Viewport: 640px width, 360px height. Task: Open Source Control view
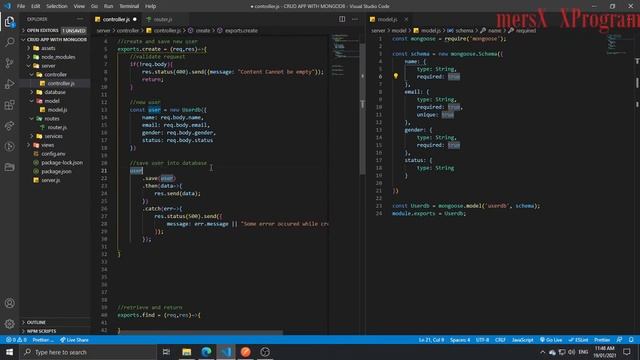pyautogui.click(x=9, y=63)
